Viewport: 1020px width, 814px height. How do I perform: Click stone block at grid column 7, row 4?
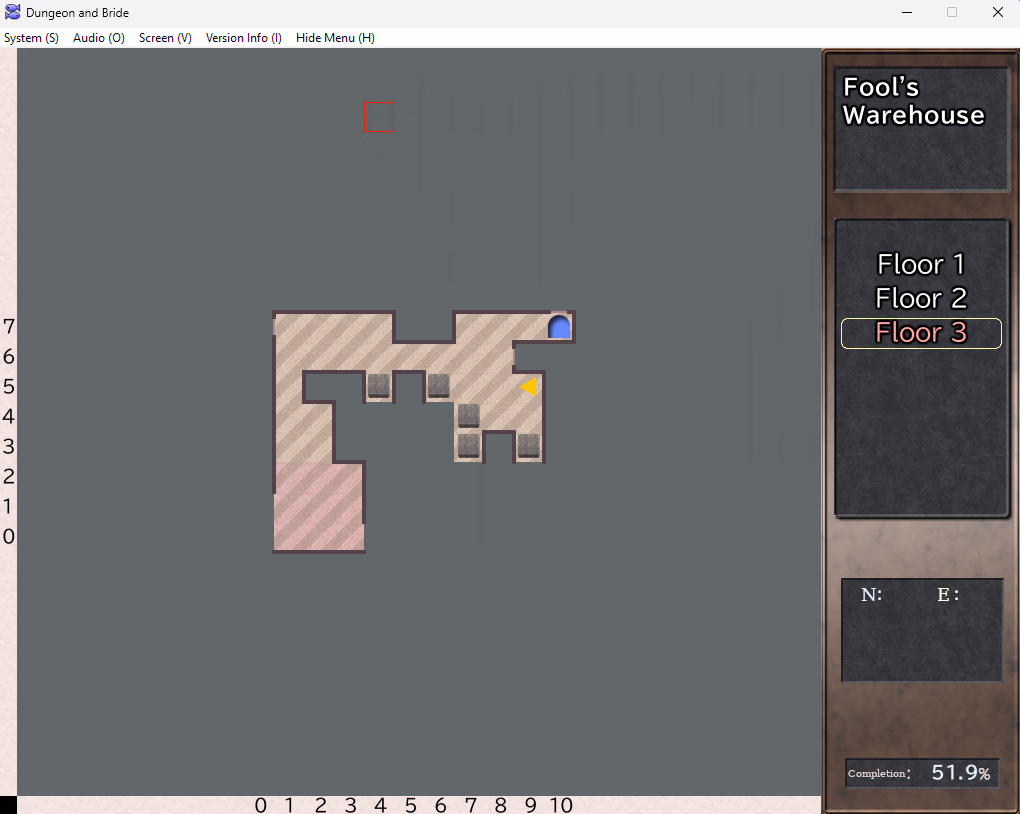tap(469, 415)
